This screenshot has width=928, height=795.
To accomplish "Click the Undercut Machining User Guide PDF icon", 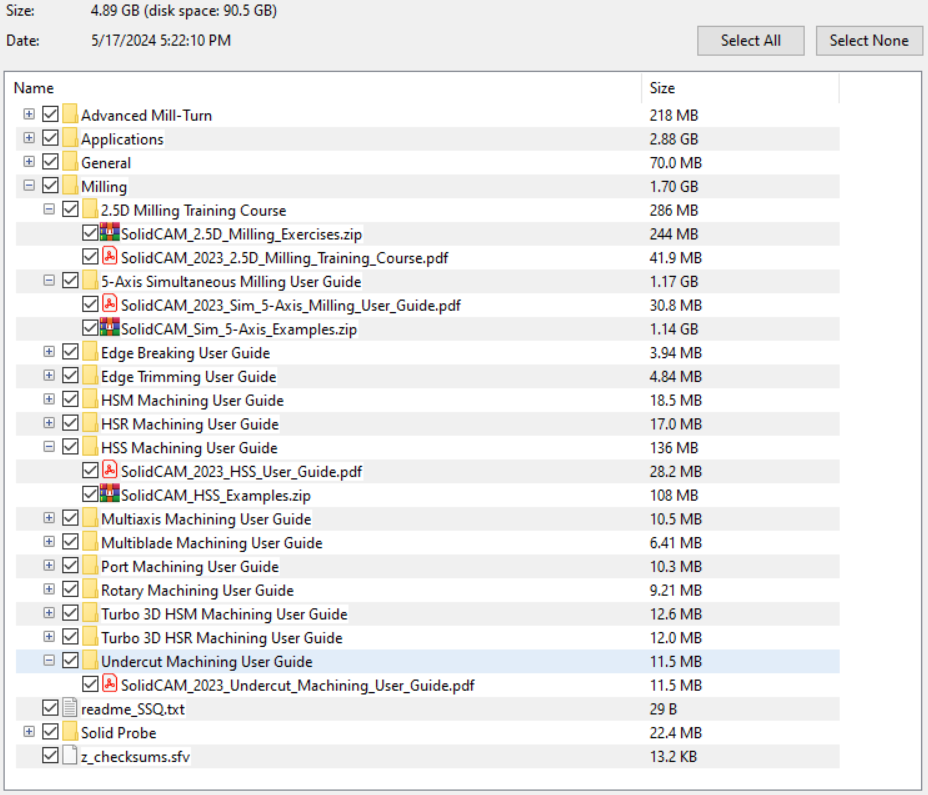I will [x=109, y=683].
